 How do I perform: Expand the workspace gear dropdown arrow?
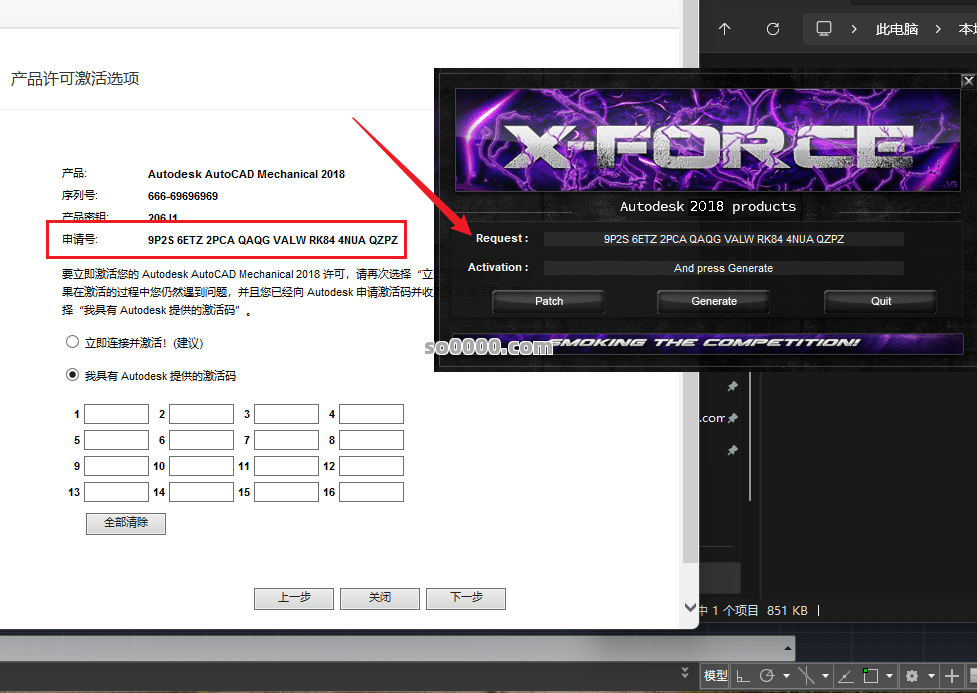click(930, 677)
